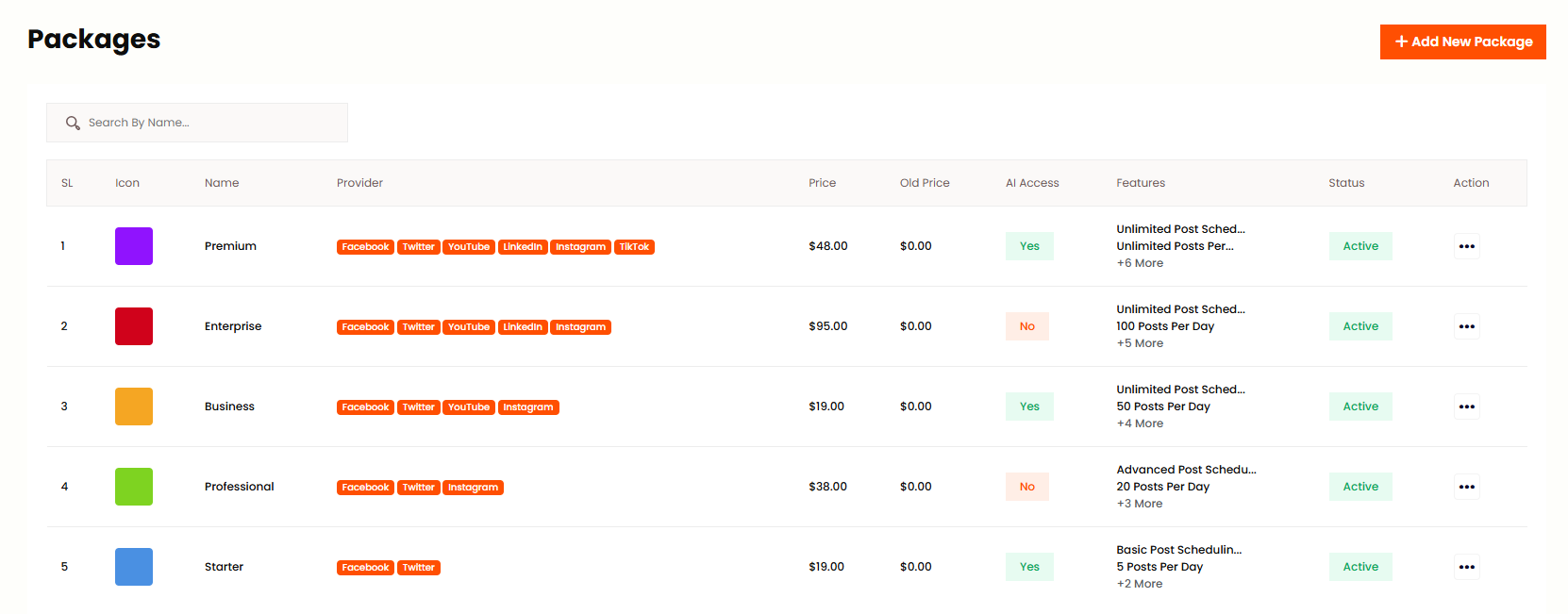This screenshot has height=614, width=1568.
Task: Click the Active status of Premium
Action: tap(1360, 246)
